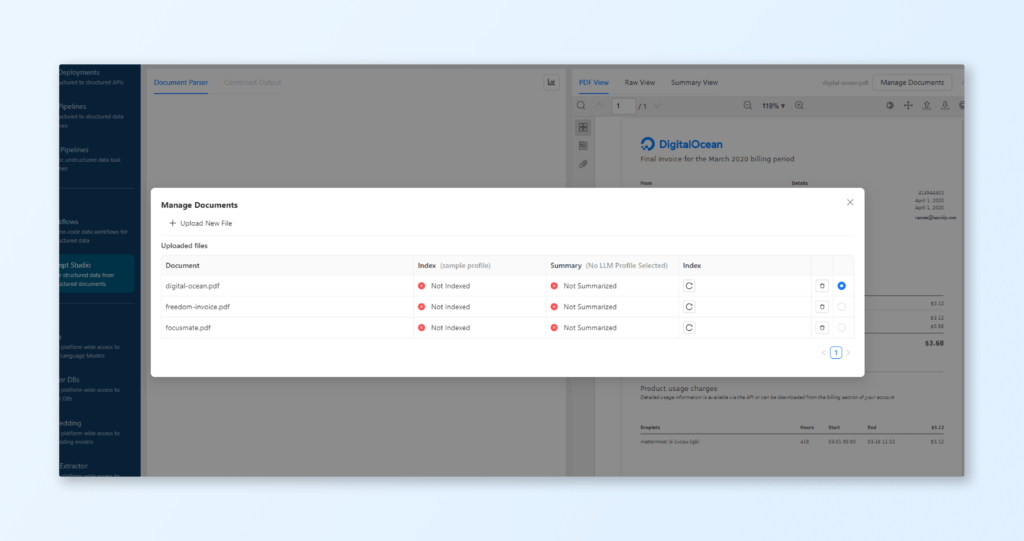Click the index refresh icon for freedom-invoice.pdf
The width and height of the screenshot is (1024, 541).
(x=689, y=307)
